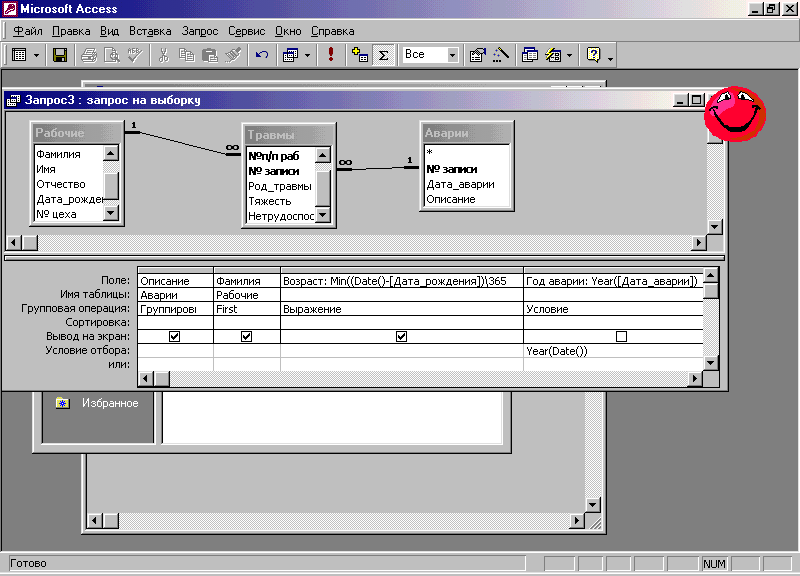This screenshot has width=800, height=576.
Task: Click the Query Type icon
Action: (x=290, y=55)
